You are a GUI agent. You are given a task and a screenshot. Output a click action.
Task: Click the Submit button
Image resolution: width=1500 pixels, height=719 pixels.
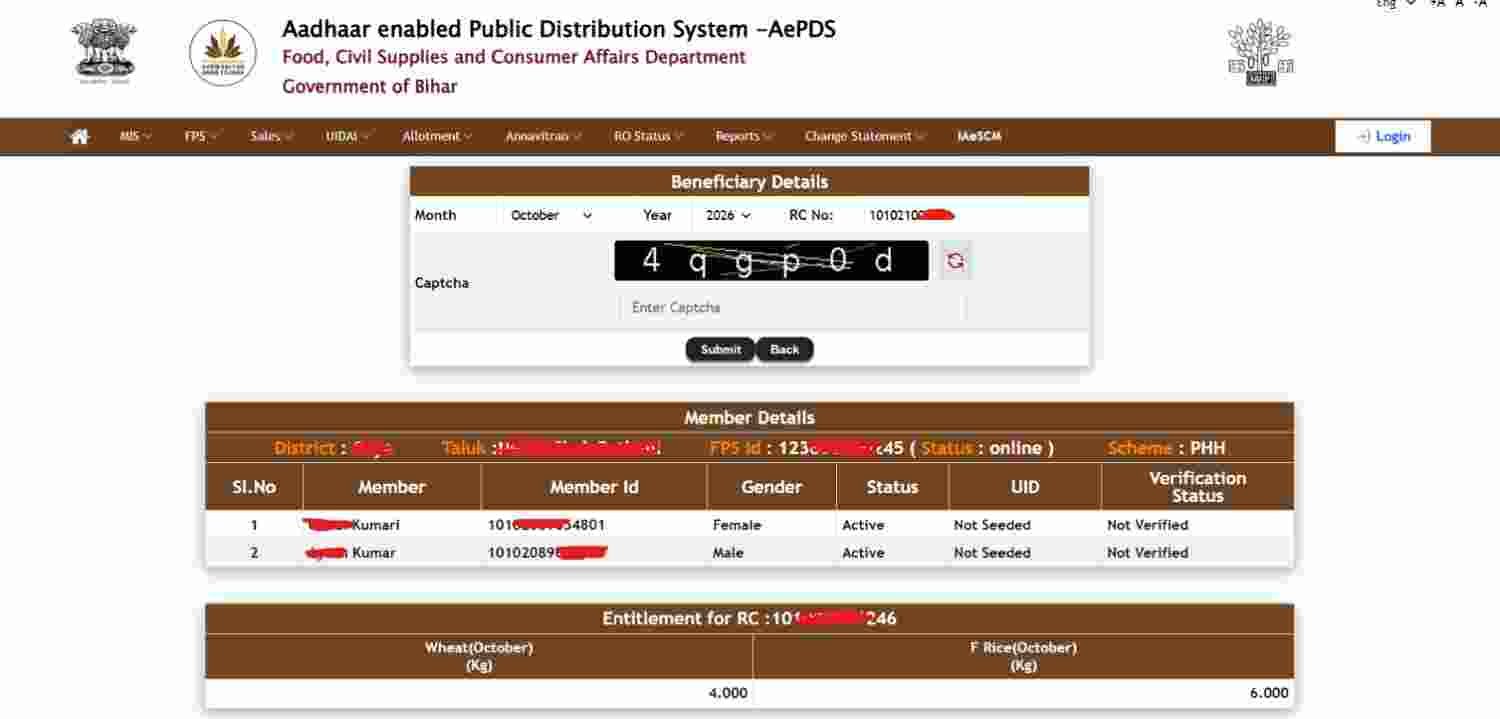click(720, 350)
